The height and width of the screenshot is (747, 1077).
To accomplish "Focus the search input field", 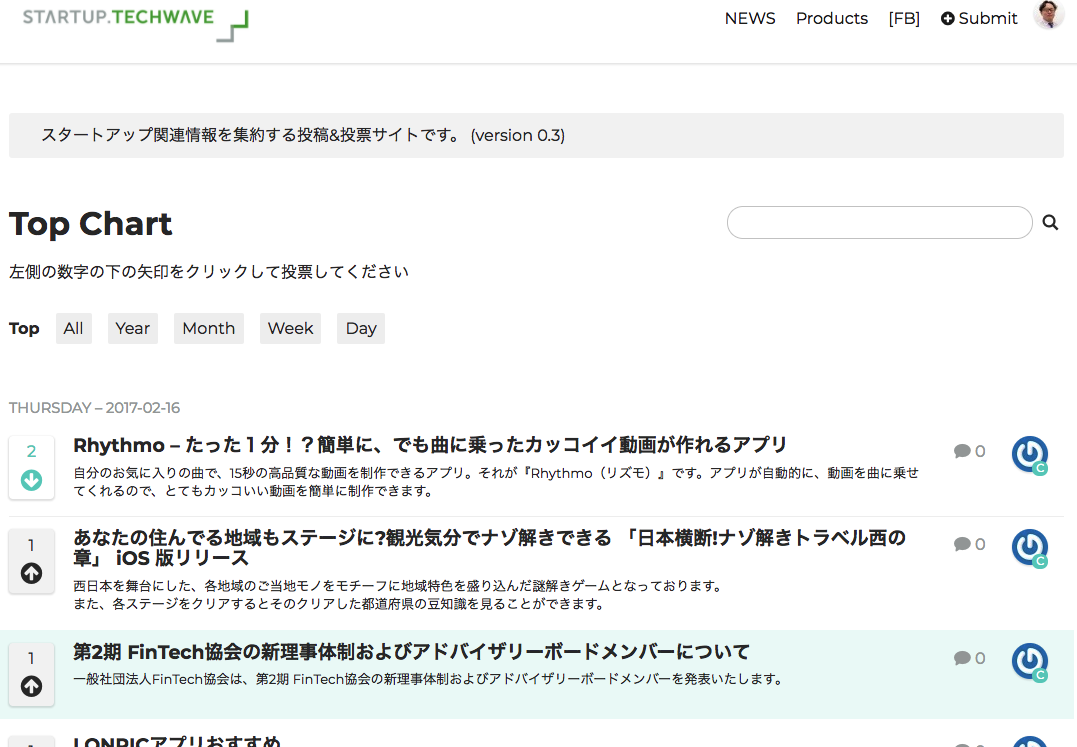I will tap(879, 223).
